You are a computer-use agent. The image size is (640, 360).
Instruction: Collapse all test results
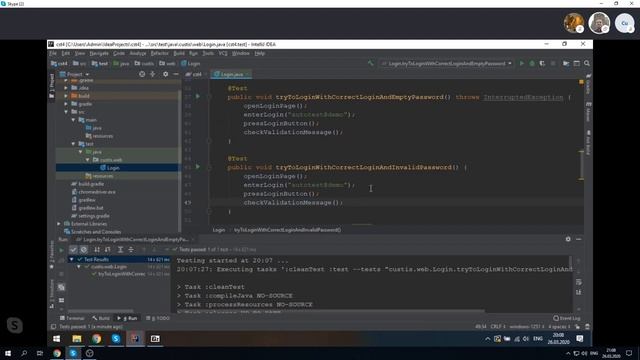point(131,250)
